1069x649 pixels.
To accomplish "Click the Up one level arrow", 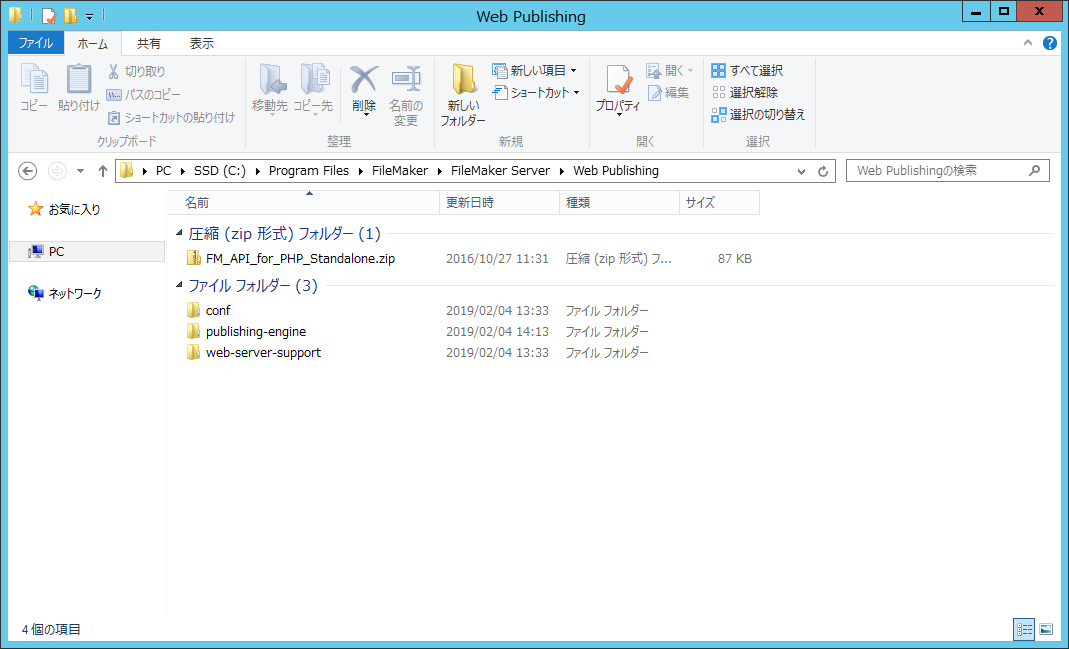I will pos(103,171).
